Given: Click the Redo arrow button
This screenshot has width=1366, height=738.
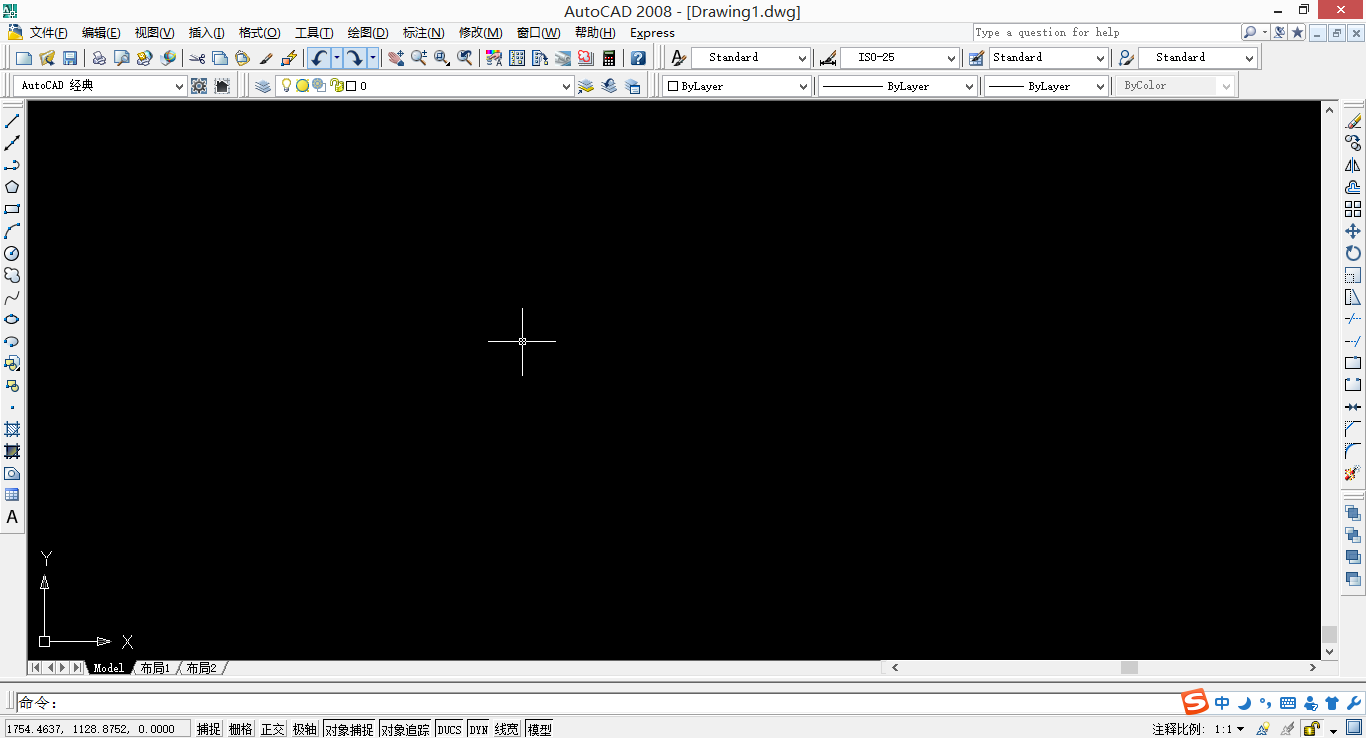Looking at the screenshot, I should tap(355, 58).
